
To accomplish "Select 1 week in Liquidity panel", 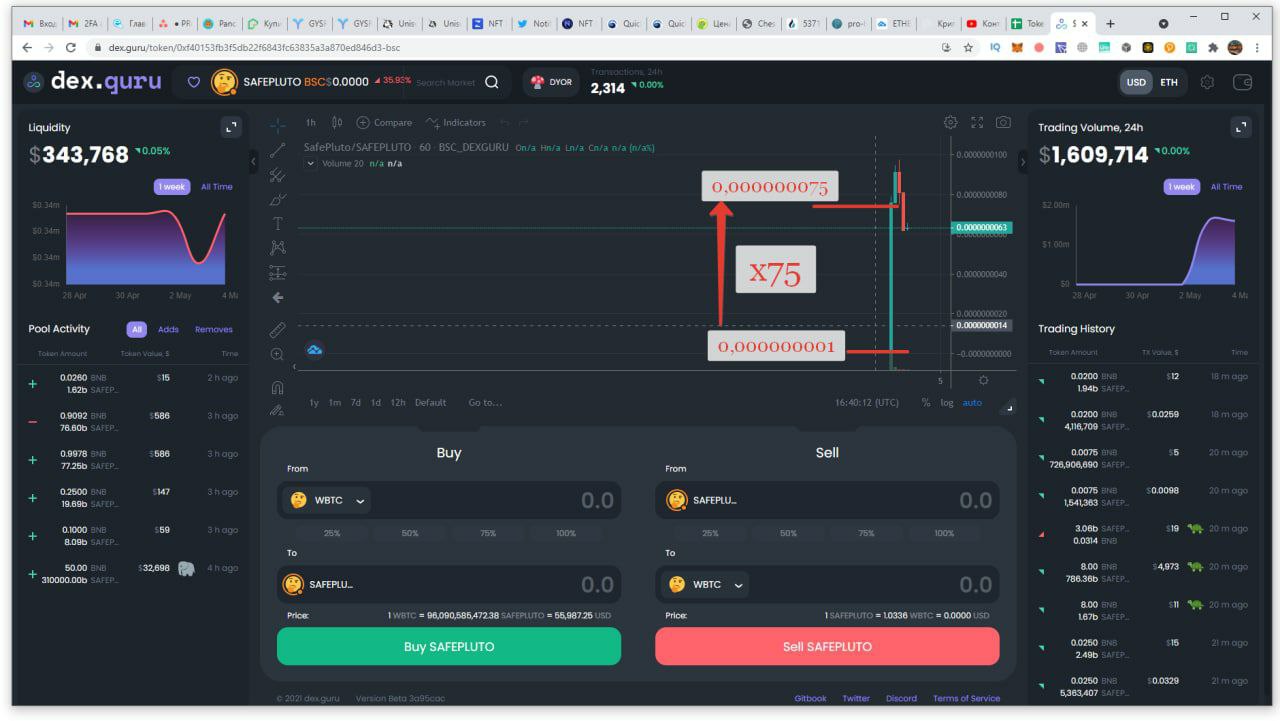I will point(172,187).
